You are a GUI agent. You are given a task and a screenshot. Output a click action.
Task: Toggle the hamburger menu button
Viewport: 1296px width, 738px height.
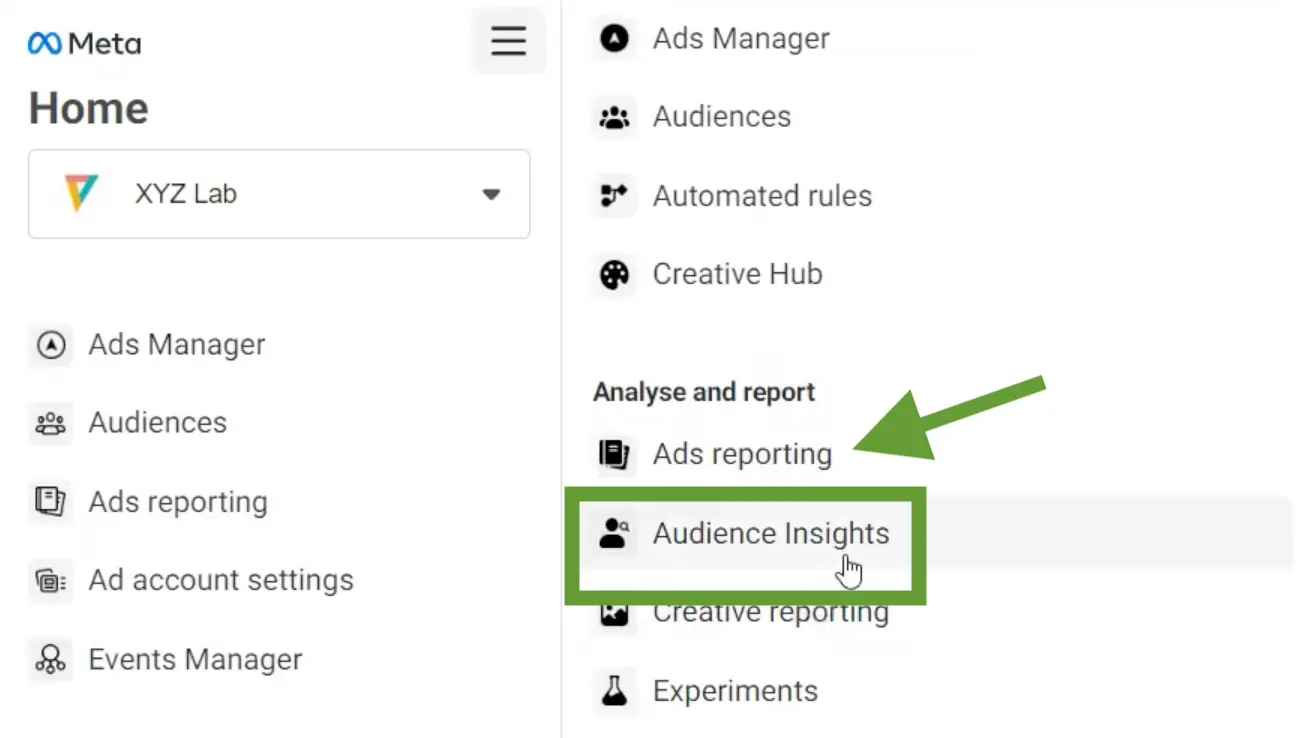(508, 41)
